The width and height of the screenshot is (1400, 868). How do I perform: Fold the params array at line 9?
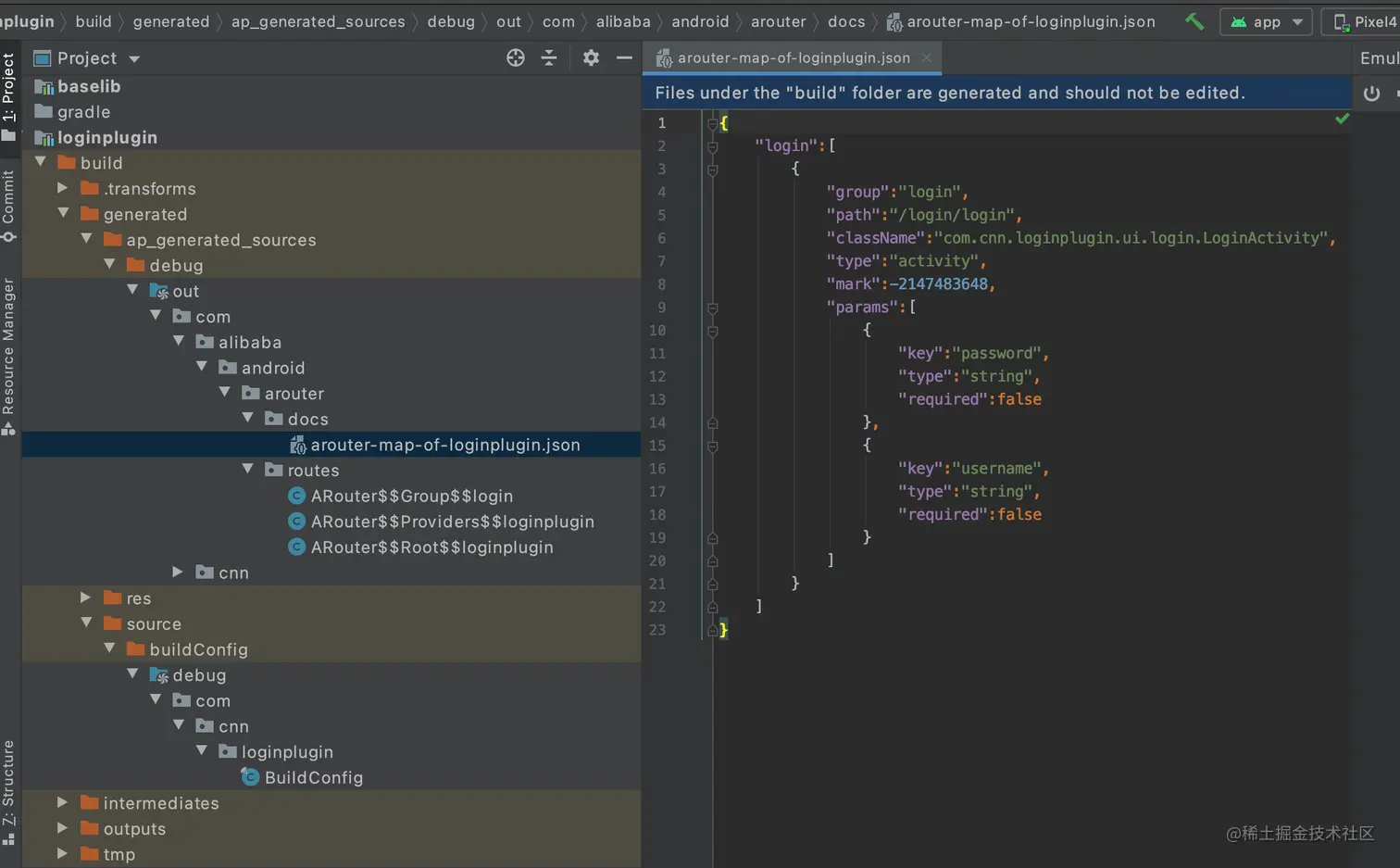coord(713,307)
